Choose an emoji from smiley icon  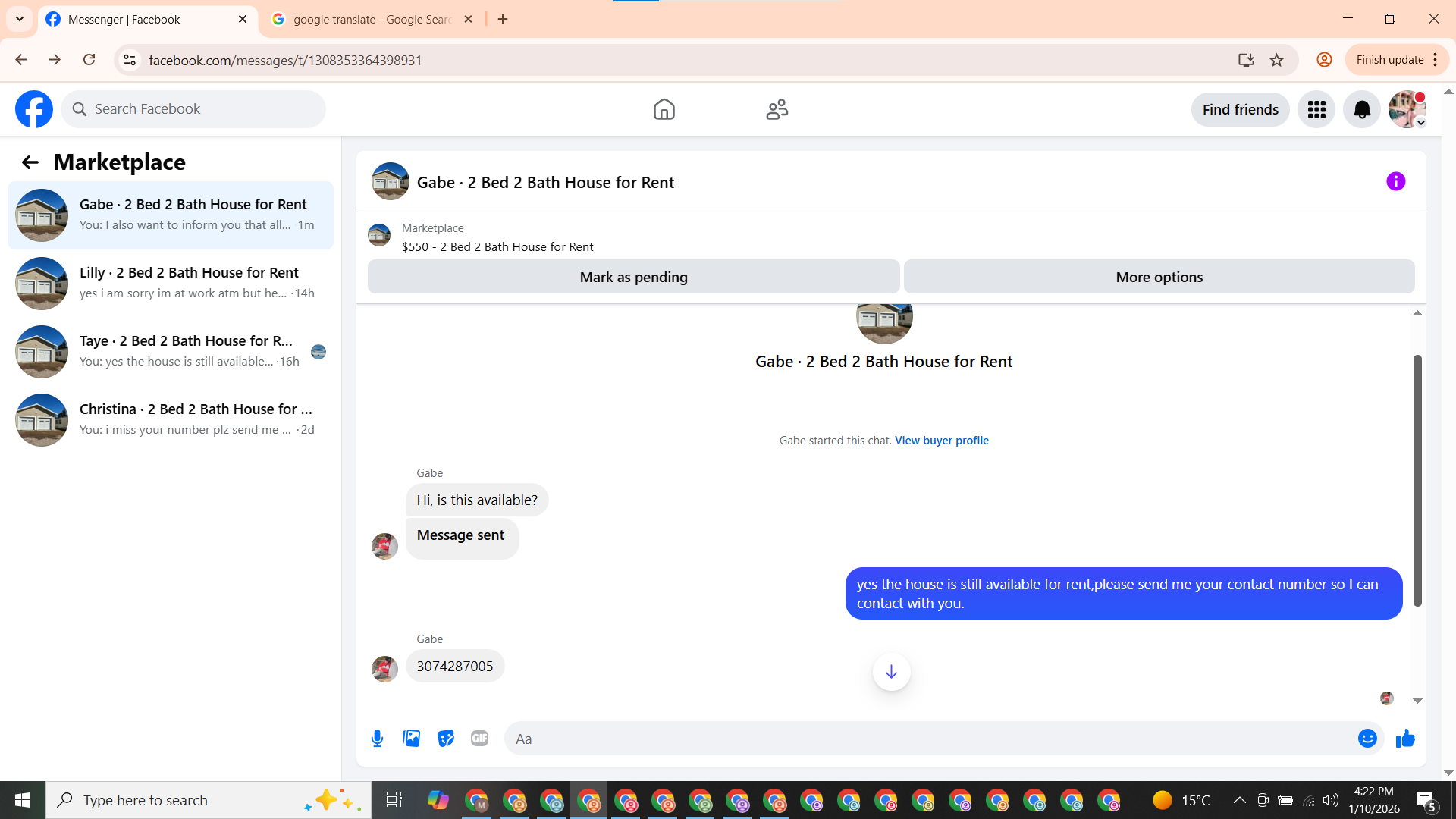[x=1367, y=738]
